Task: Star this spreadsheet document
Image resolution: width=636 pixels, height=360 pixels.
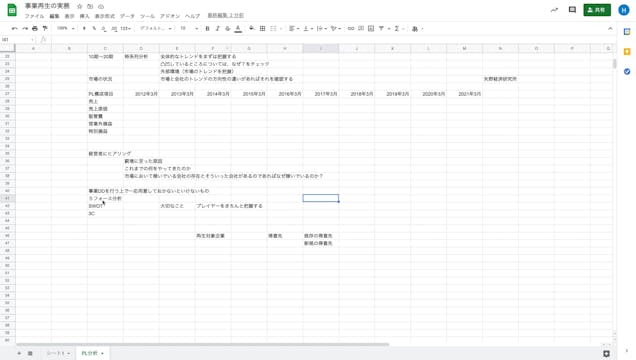Action: pos(80,6)
